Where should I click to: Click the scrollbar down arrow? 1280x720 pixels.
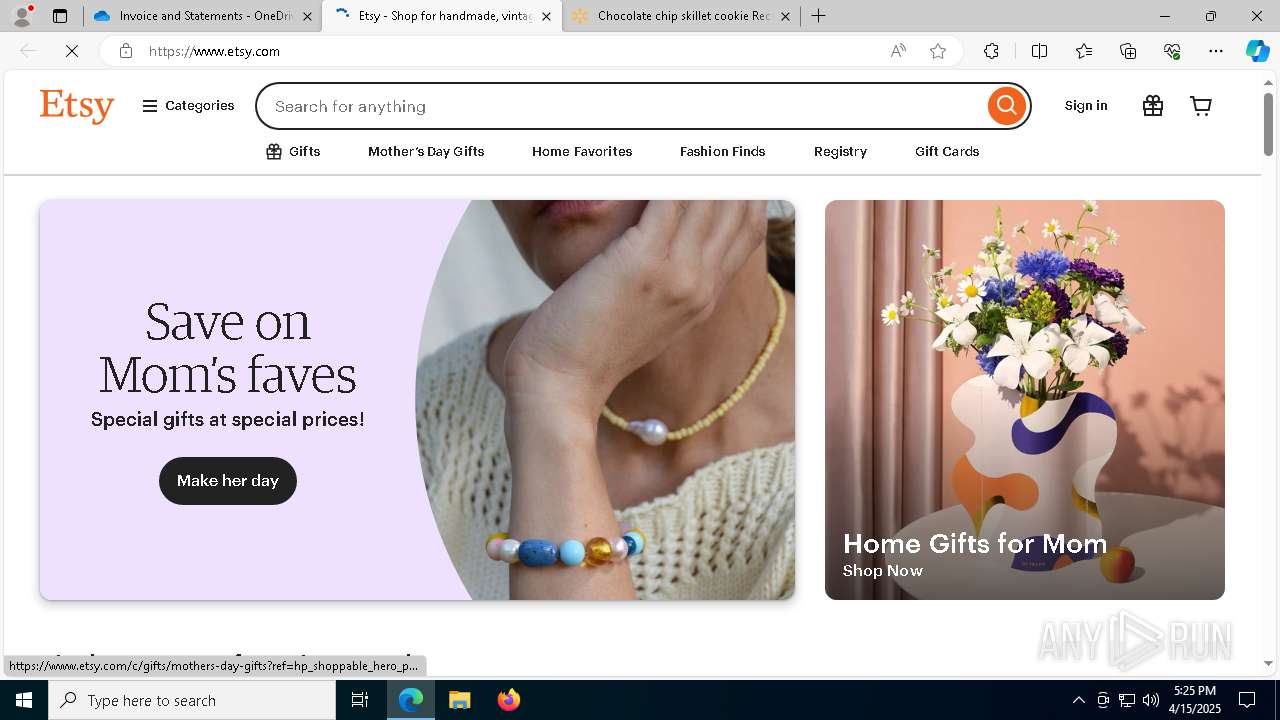pyautogui.click(x=1268, y=664)
